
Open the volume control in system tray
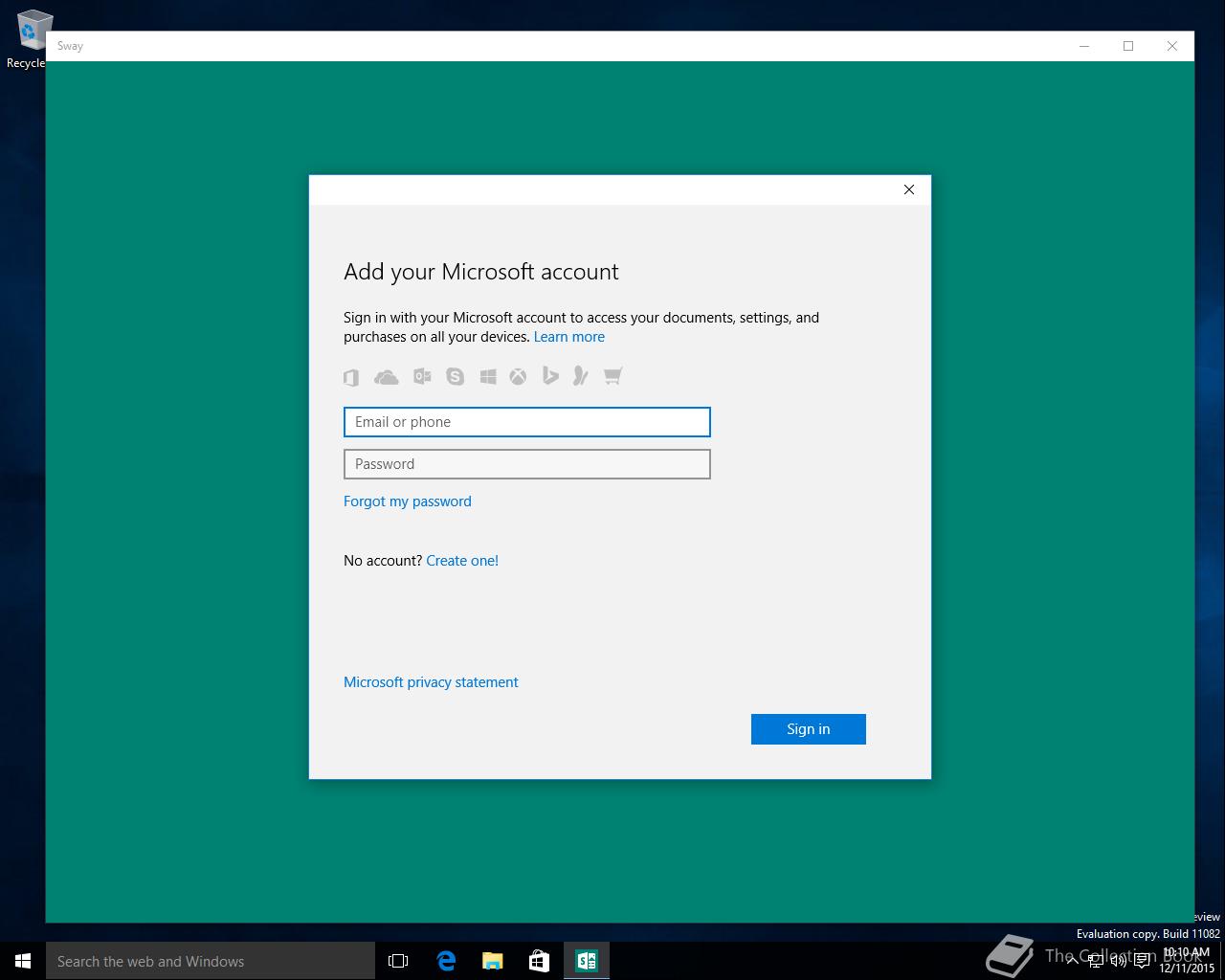click(1119, 961)
